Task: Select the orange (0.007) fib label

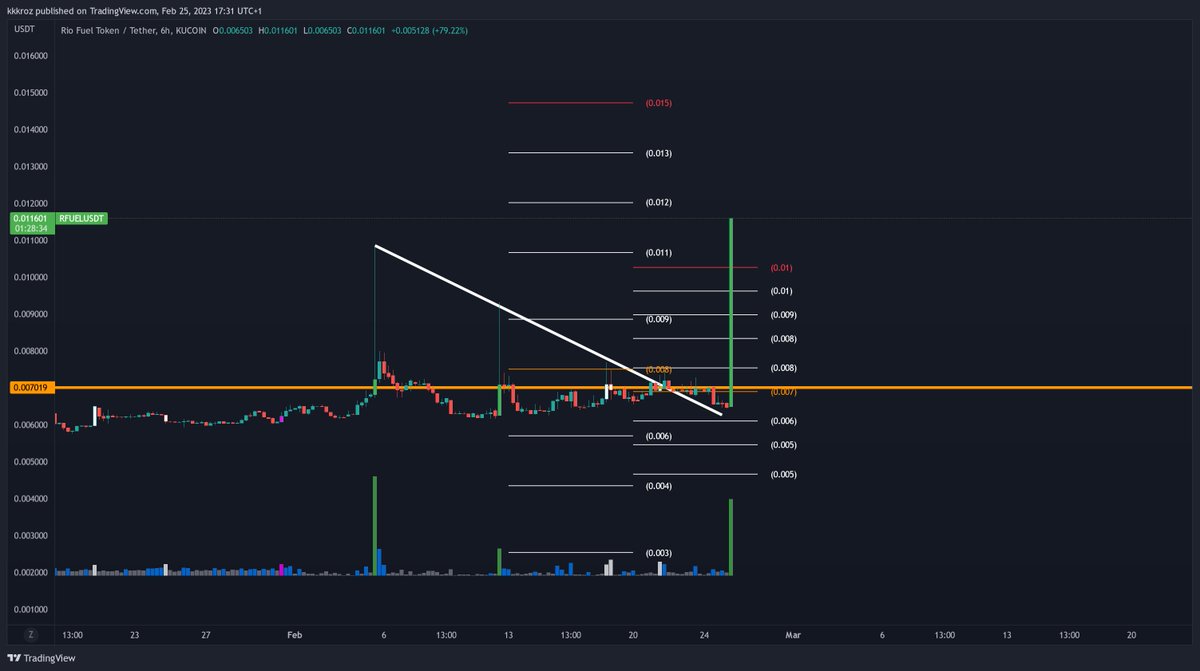Action: click(783, 391)
